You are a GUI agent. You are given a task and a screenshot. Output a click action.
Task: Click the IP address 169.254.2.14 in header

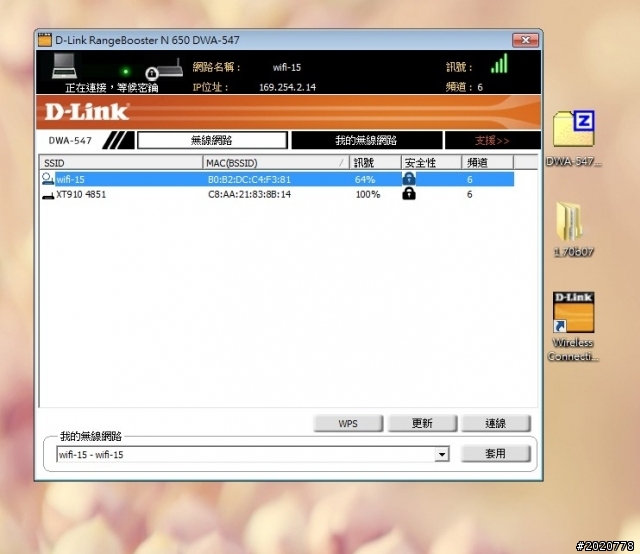pos(287,87)
